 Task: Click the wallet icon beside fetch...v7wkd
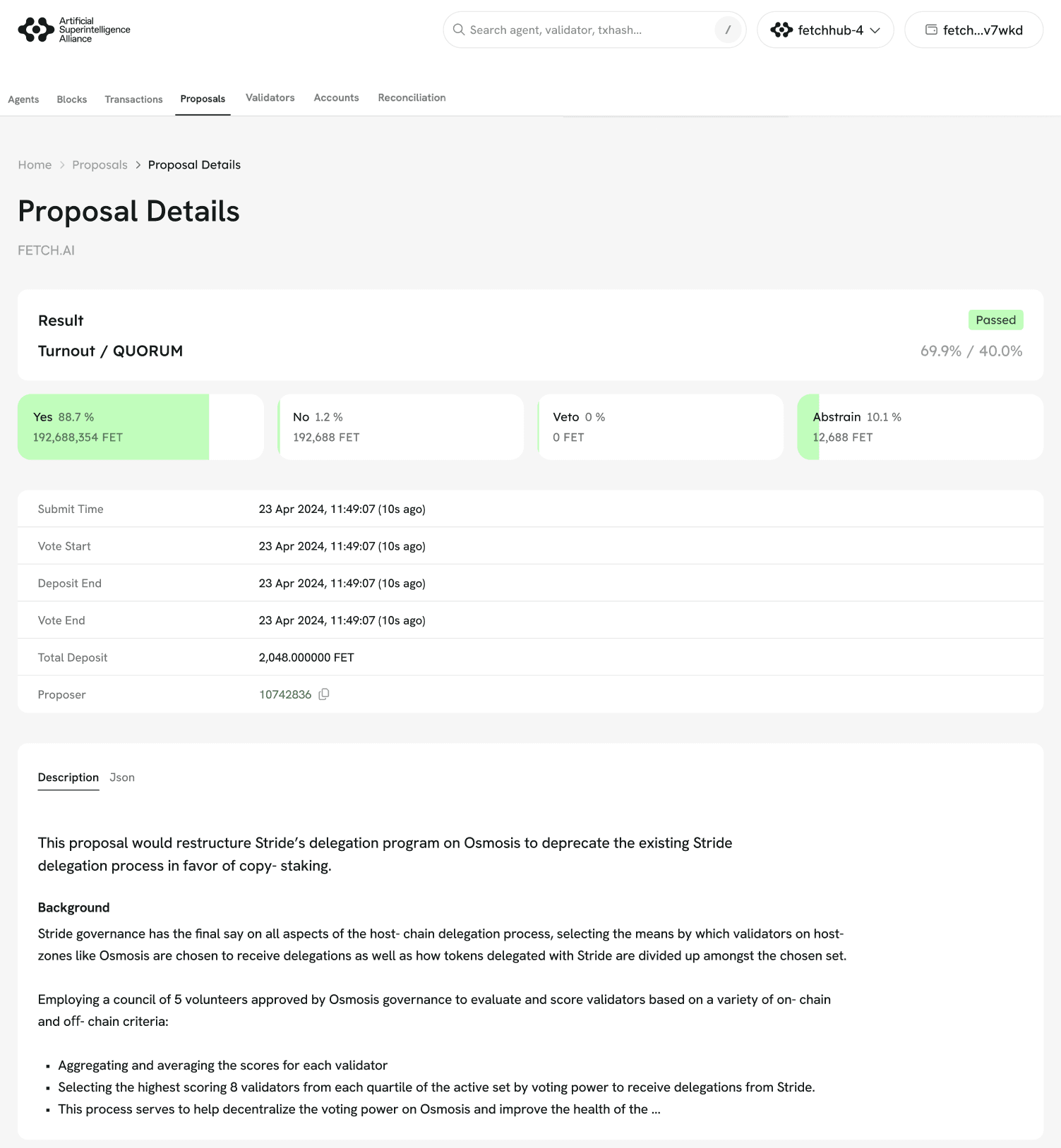point(931,30)
